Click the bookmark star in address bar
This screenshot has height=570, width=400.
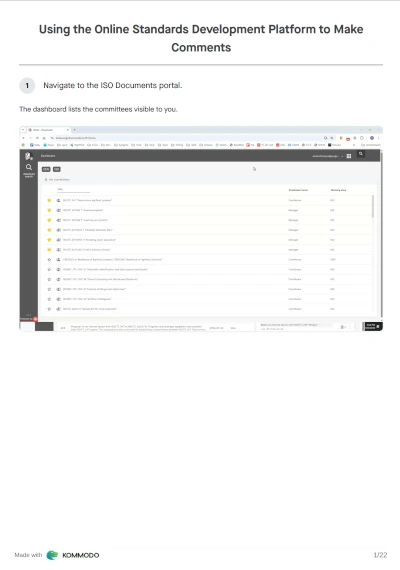tap(332, 138)
